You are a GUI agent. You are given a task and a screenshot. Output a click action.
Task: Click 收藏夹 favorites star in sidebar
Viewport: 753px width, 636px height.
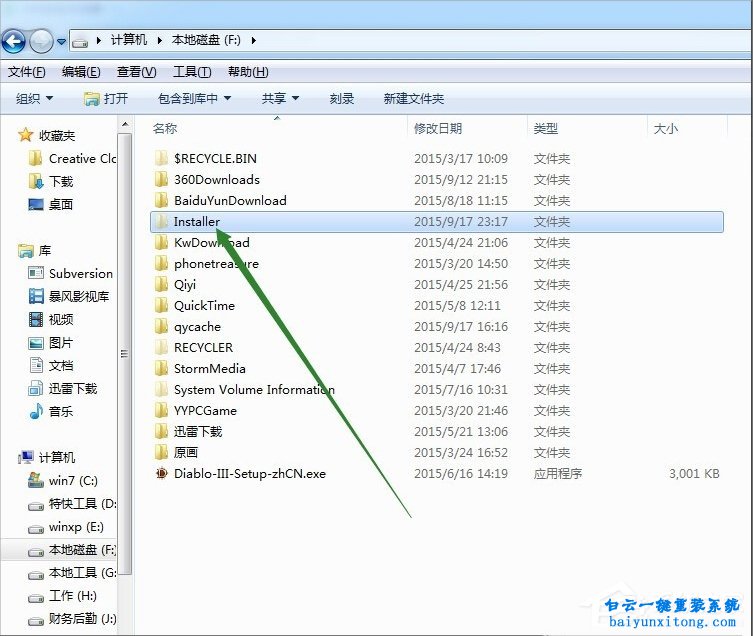tap(25, 135)
